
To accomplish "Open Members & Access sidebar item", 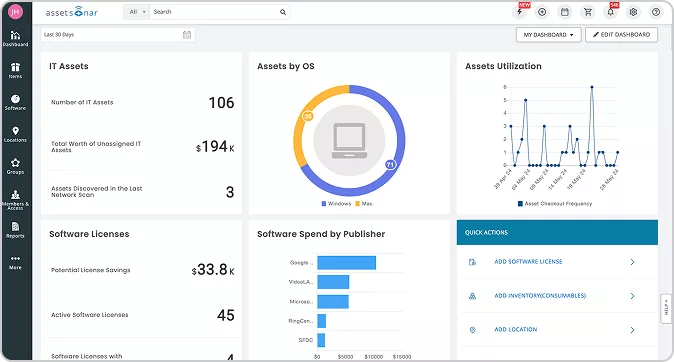I will pyautogui.click(x=15, y=199).
